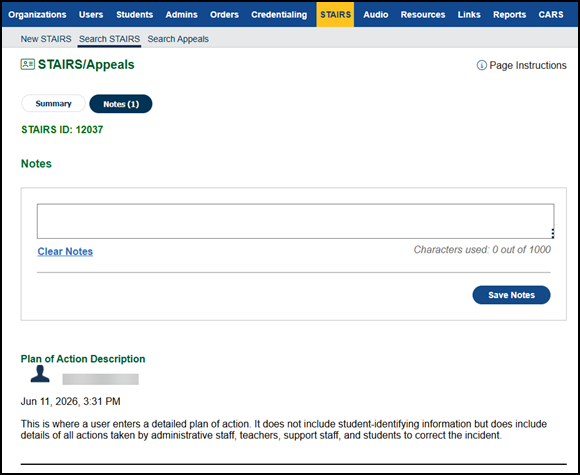The height and width of the screenshot is (475, 580).
Task: Click the Characters used: 0 out of 1000 text
Action: (x=482, y=250)
